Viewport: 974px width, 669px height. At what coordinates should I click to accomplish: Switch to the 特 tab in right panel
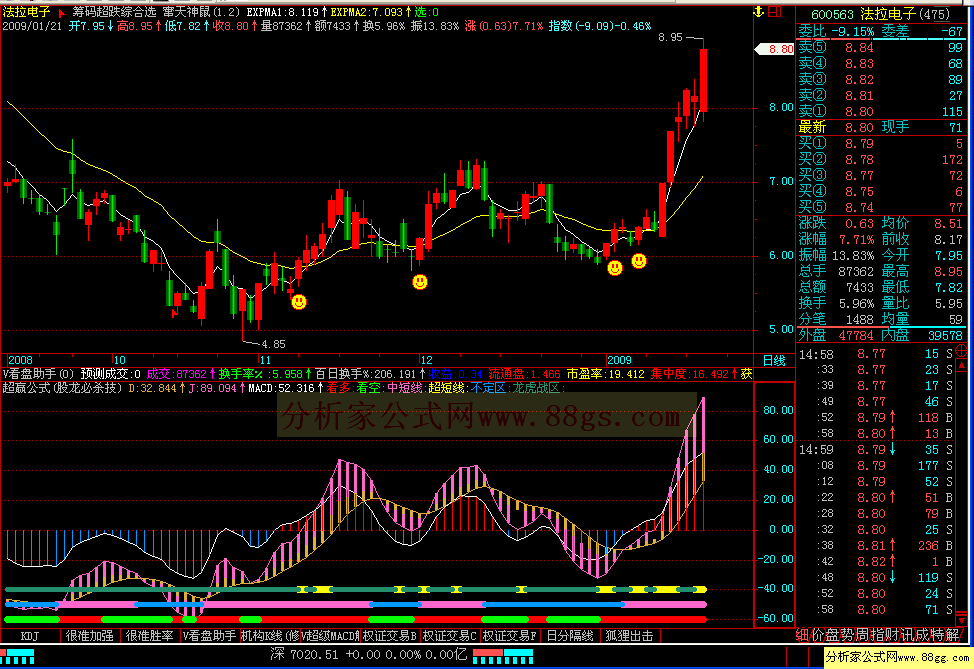click(937, 635)
